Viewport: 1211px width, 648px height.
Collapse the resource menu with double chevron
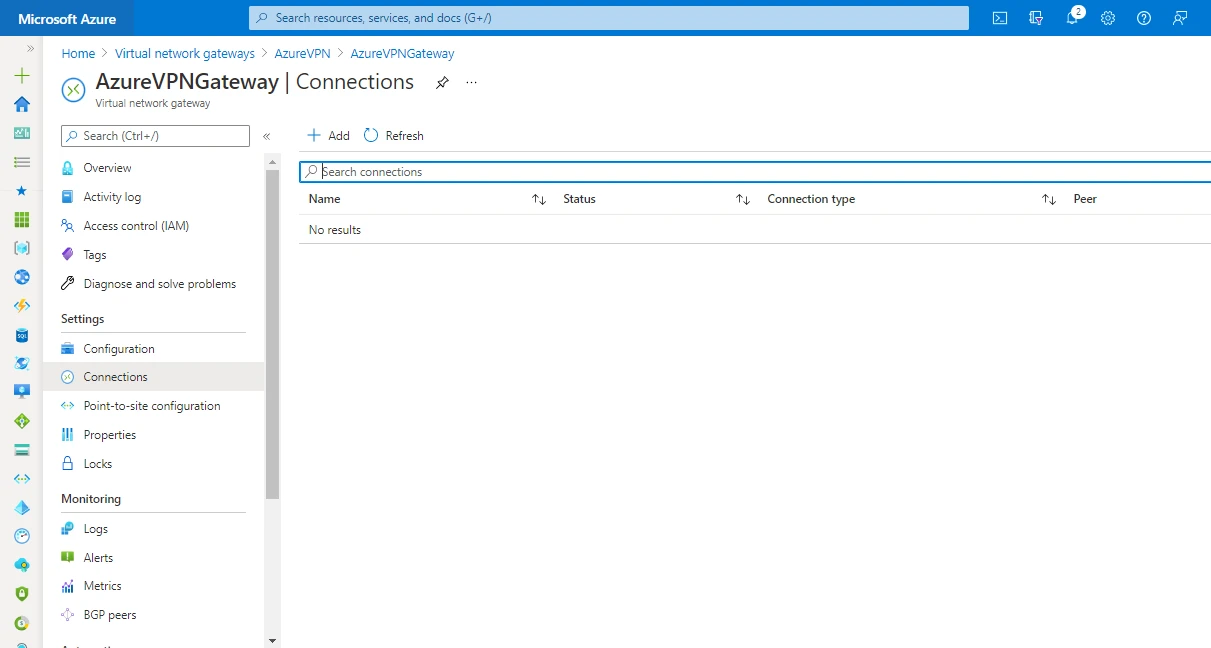coord(267,136)
